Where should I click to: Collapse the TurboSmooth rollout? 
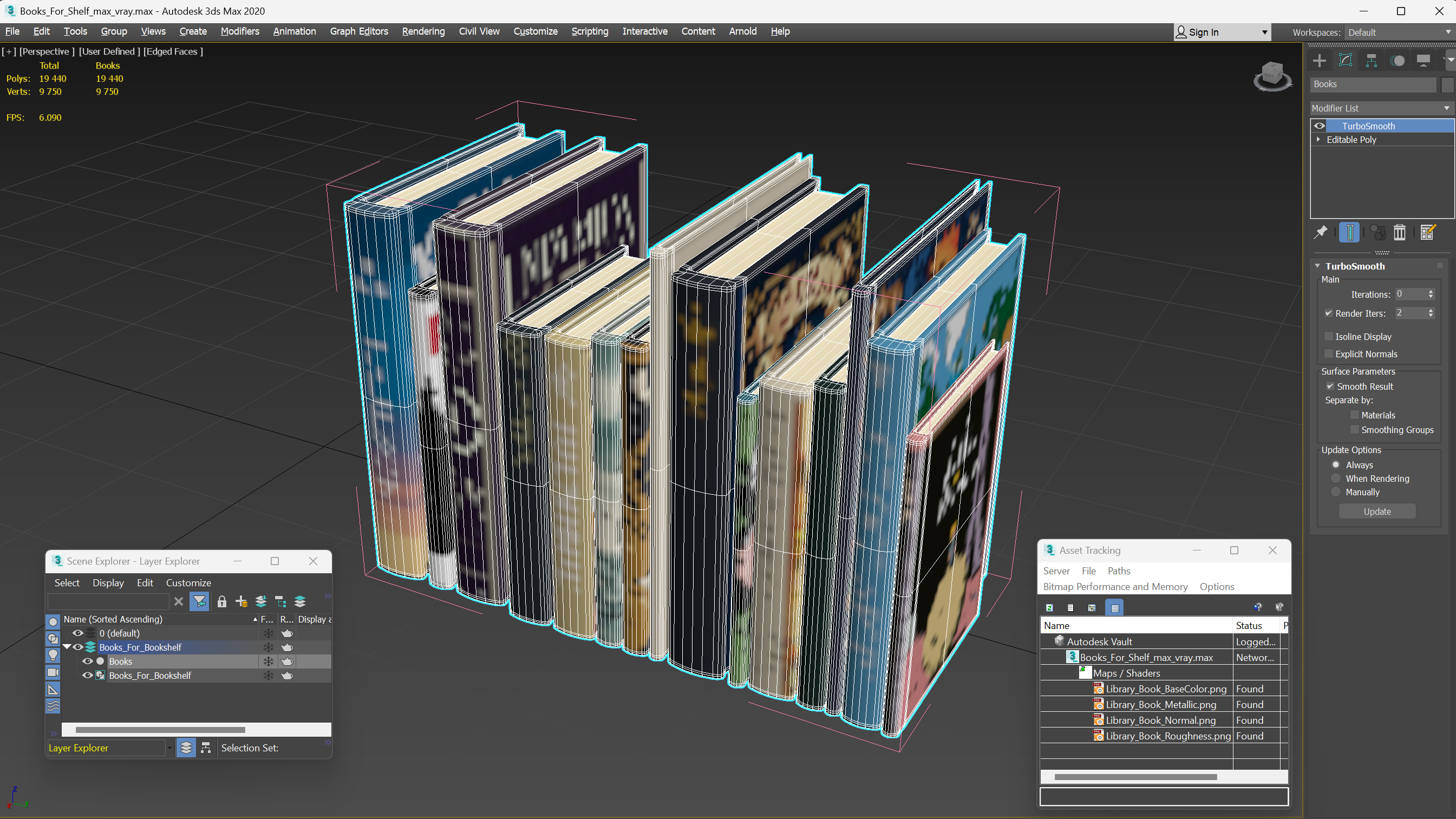1317,266
